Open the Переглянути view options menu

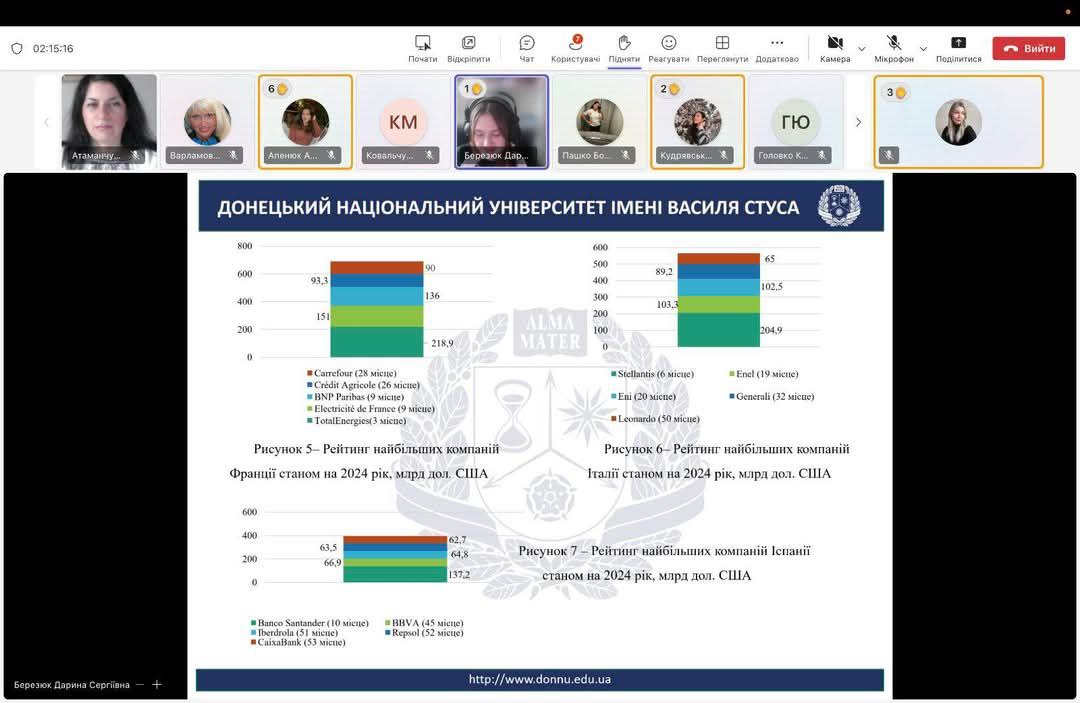pyautogui.click(x=722, y=49)
